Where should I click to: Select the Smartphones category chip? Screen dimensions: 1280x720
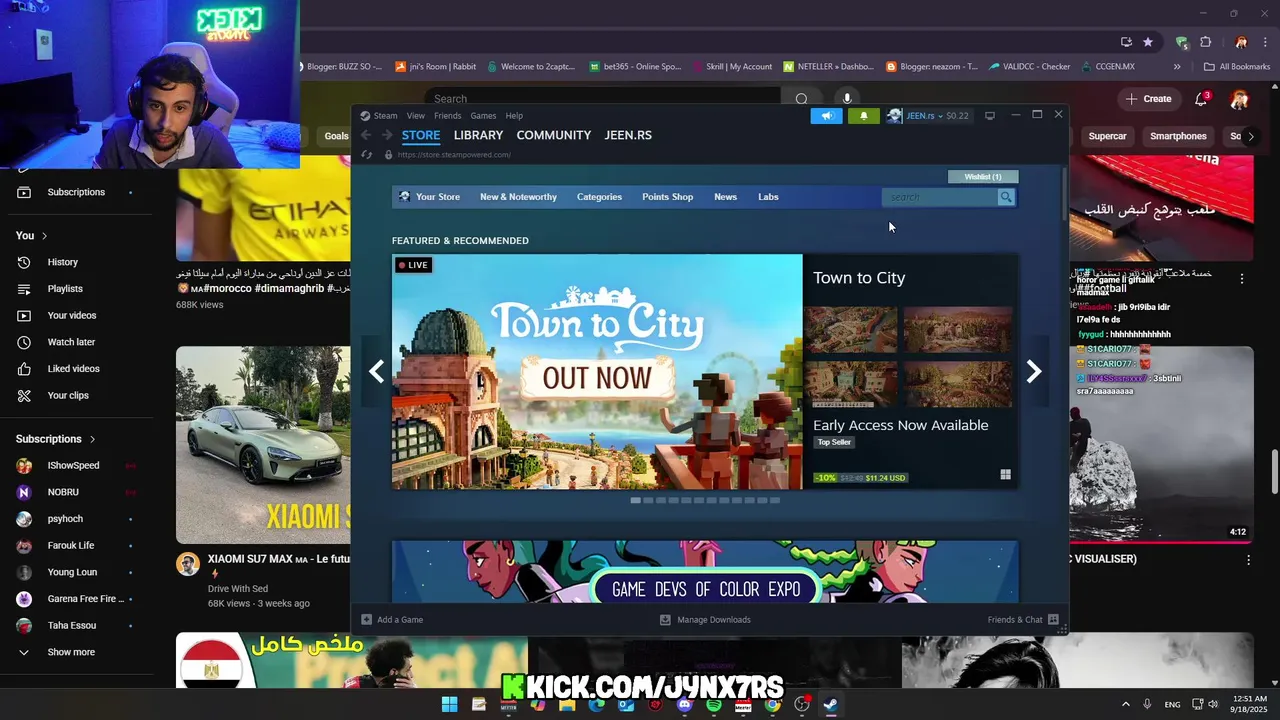tap(1178, 136)
